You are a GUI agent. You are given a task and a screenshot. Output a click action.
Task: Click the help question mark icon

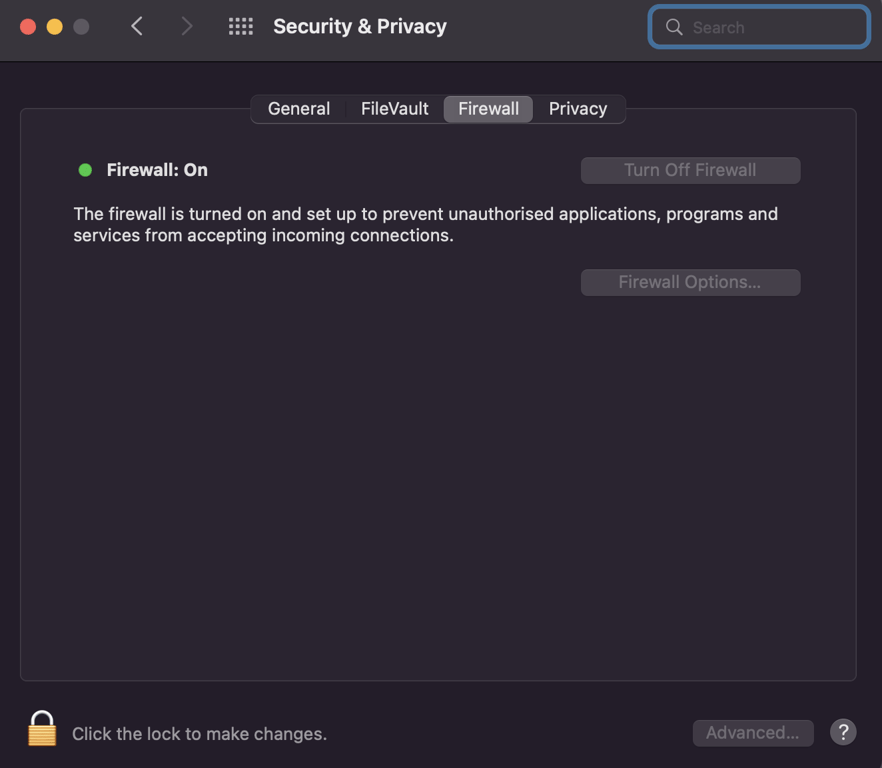point(843,732)
